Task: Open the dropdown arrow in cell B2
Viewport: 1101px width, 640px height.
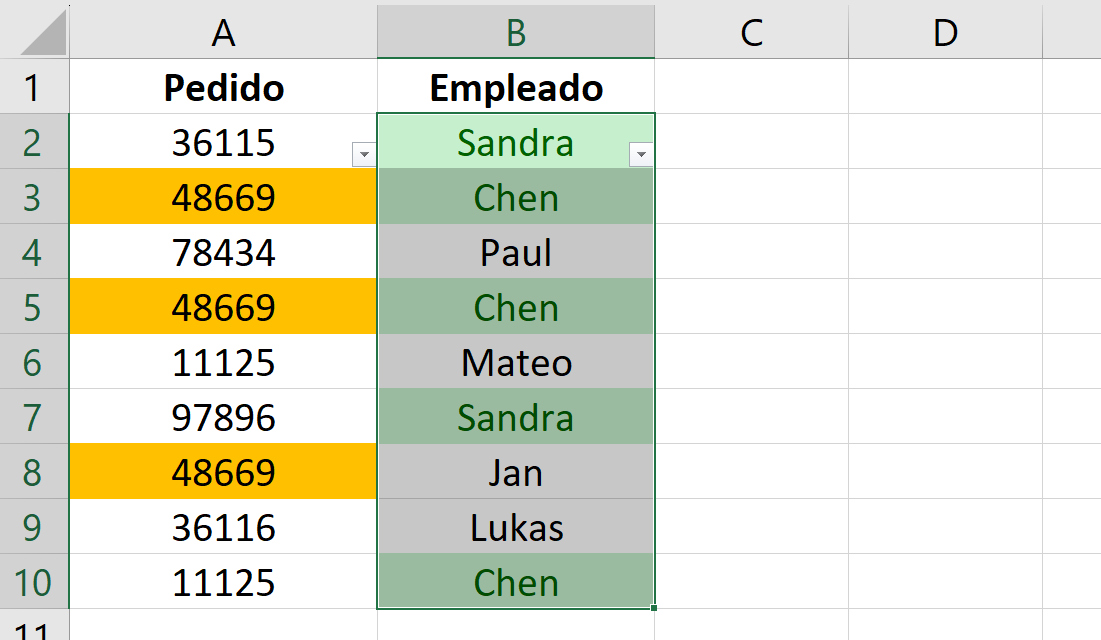Action: (641, 155)
